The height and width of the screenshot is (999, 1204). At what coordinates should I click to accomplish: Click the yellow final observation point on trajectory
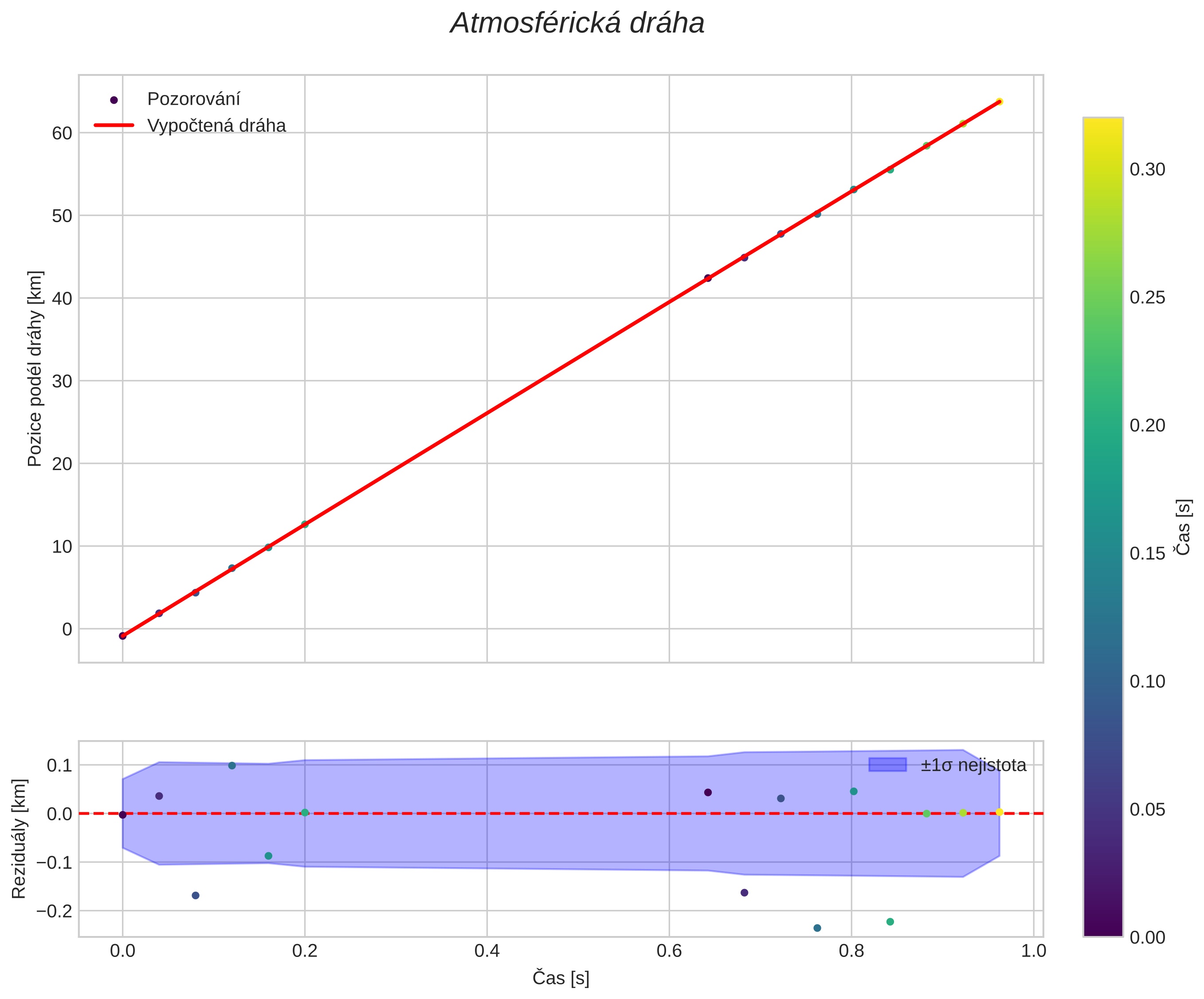pos(999,102)
